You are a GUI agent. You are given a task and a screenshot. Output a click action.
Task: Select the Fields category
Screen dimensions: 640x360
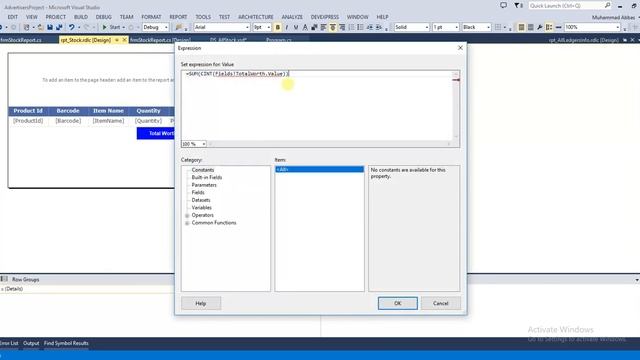pos(198,193)
